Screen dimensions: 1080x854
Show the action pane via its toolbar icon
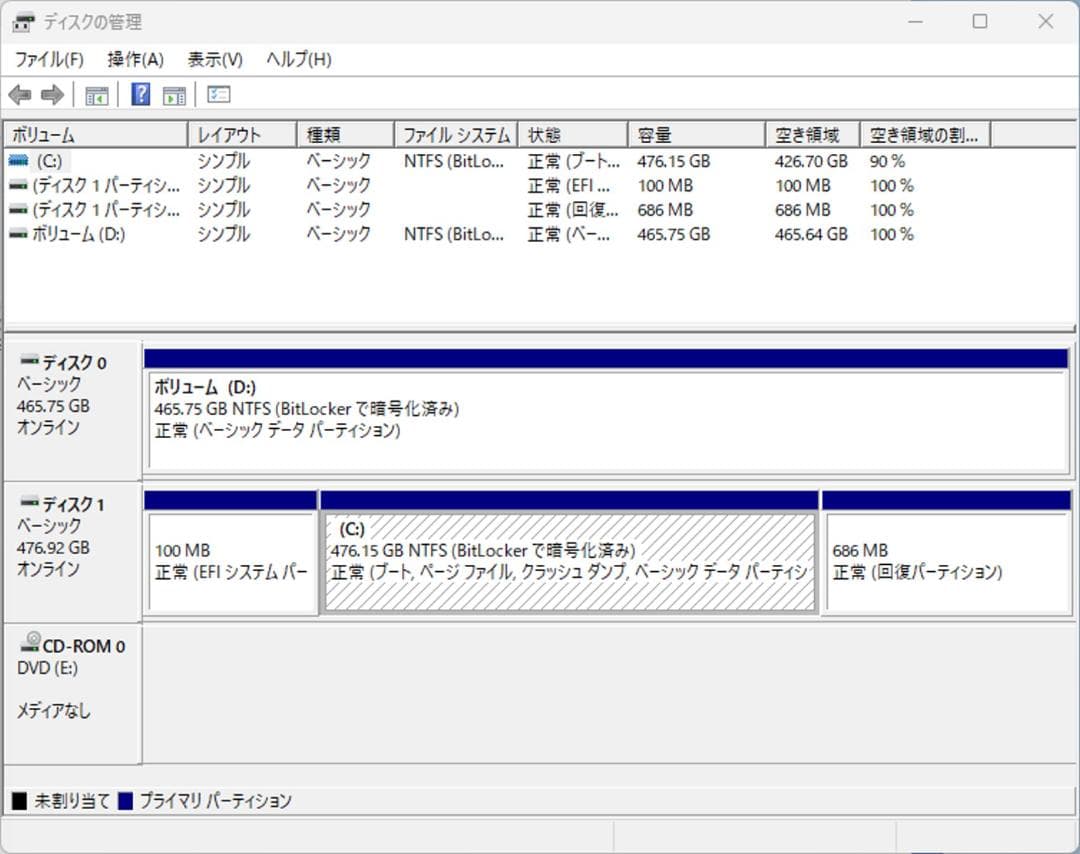pyautogui.click(x=174, y=94)
